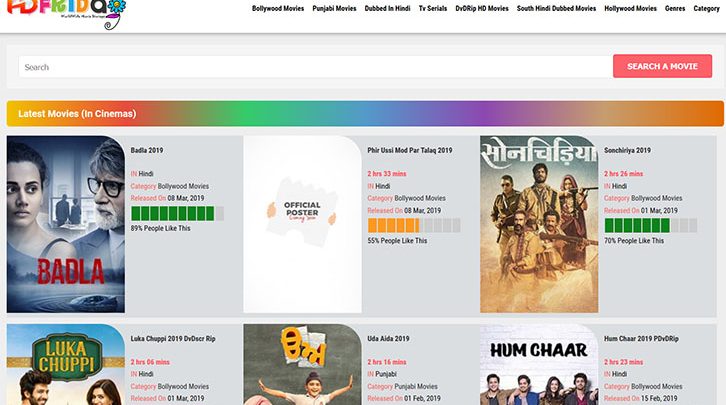Open the Punjabi Movies menu
The height and width of the screenshot is (405, 726).
pyautogui.click(x=334, y=8)
